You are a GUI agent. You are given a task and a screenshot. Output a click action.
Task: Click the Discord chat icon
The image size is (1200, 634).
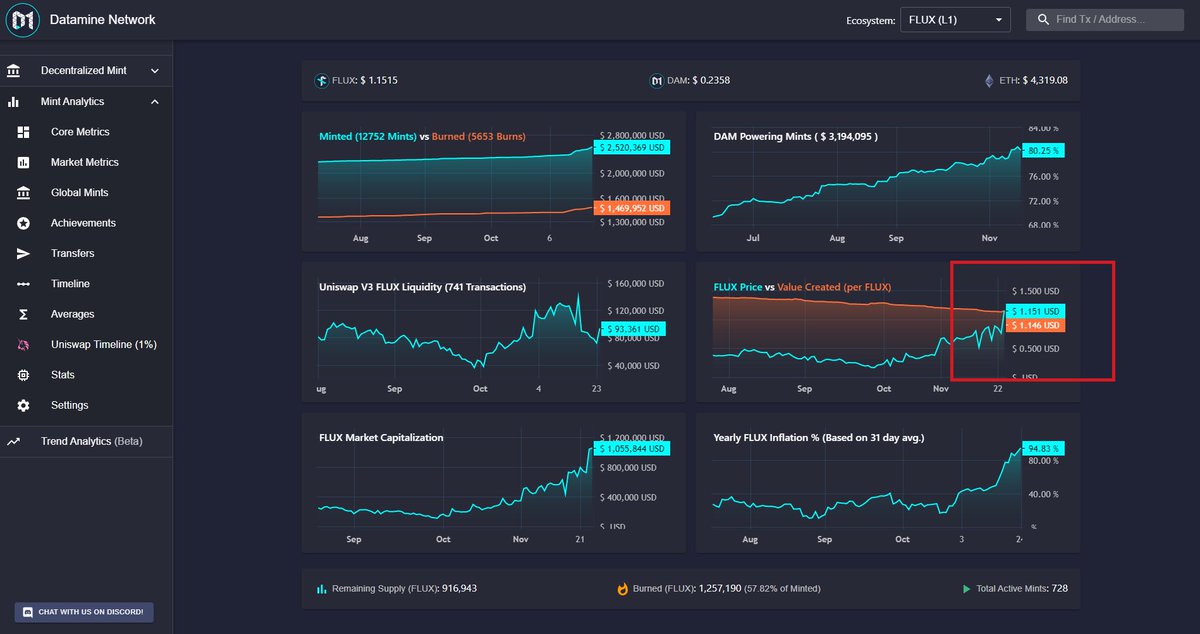tap(28, 611)
